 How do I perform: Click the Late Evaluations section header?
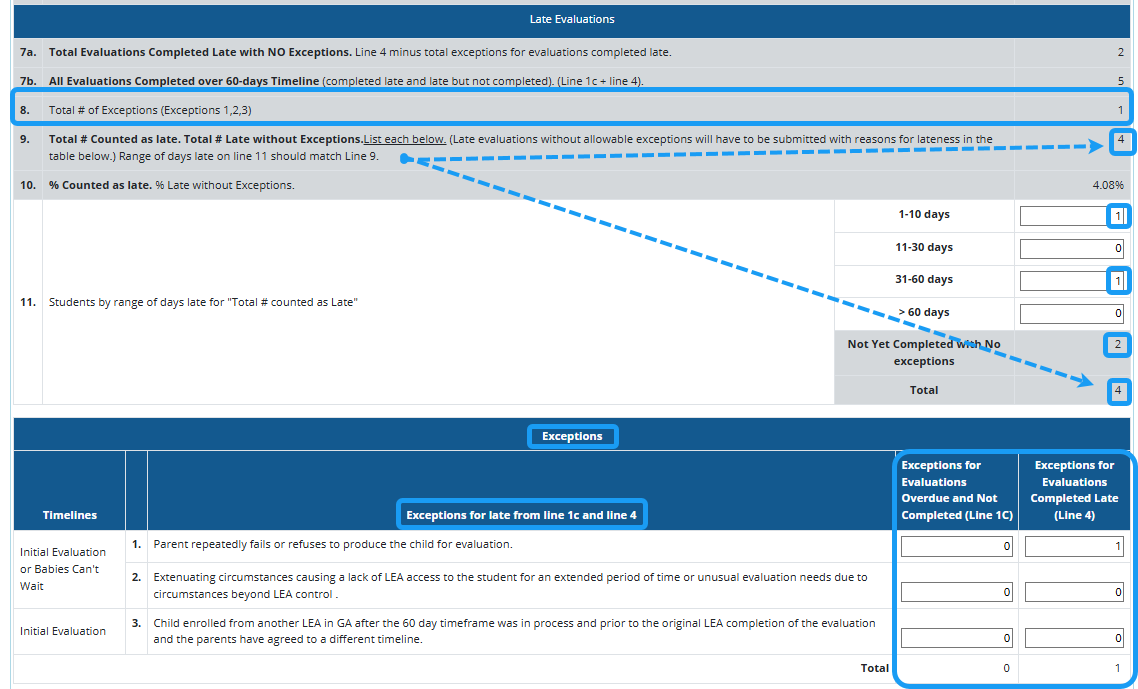tap(572, 19)
